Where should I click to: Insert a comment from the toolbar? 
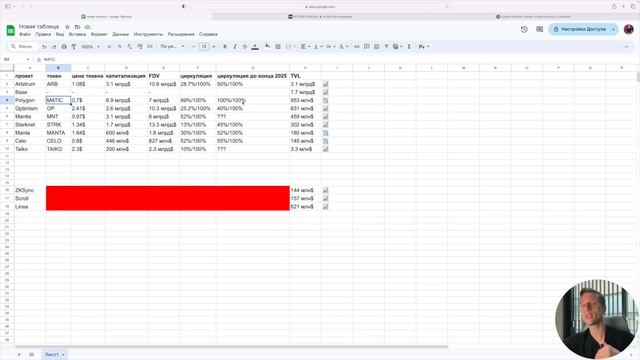coord(367,47)
